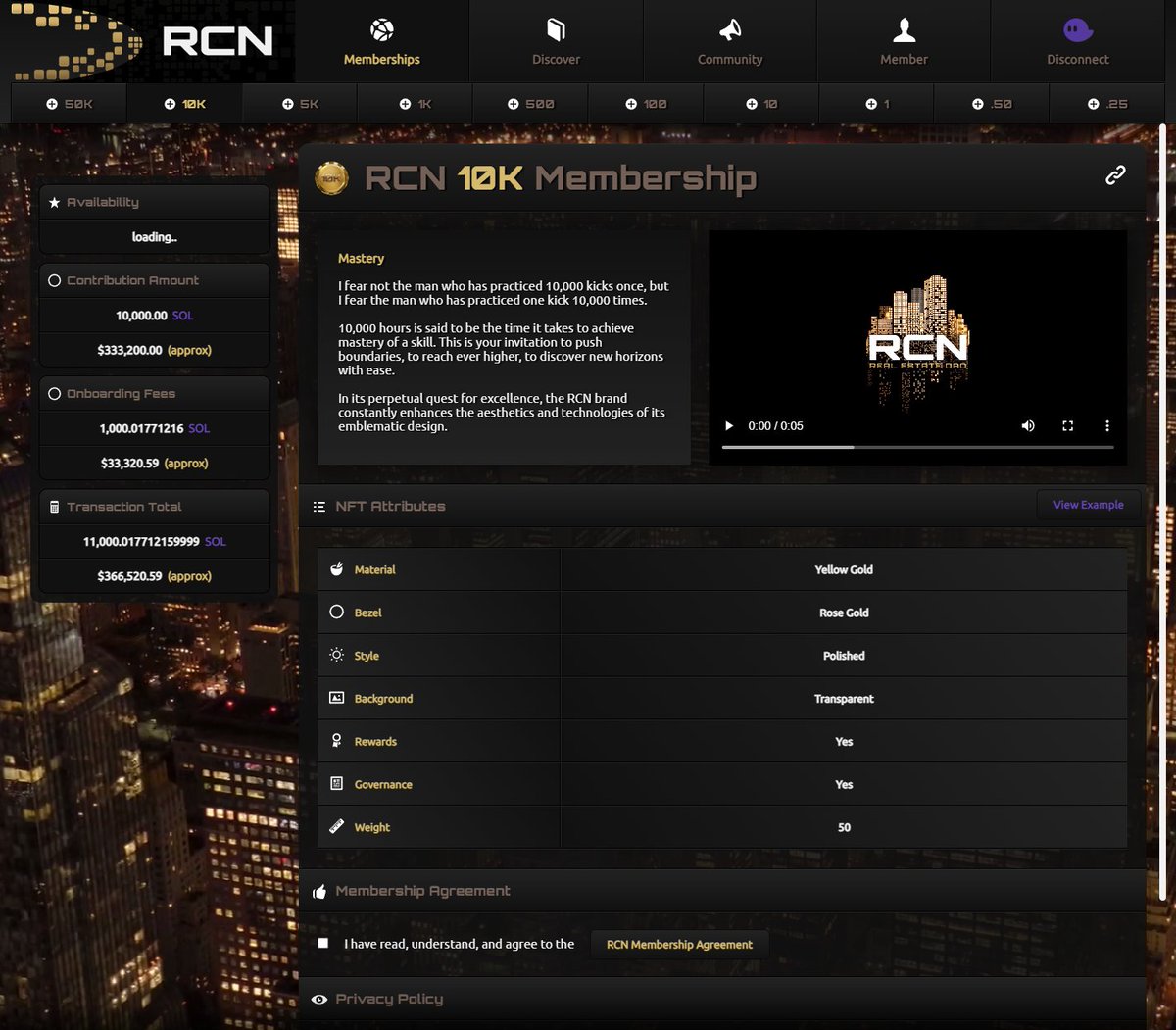Click the Background image icon
This screenshot has width=1176, height=1030.
coord(336,698)
